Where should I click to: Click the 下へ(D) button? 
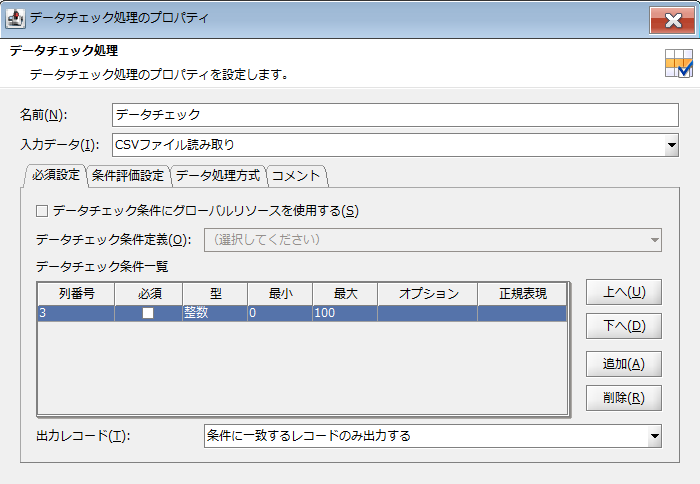624,326
